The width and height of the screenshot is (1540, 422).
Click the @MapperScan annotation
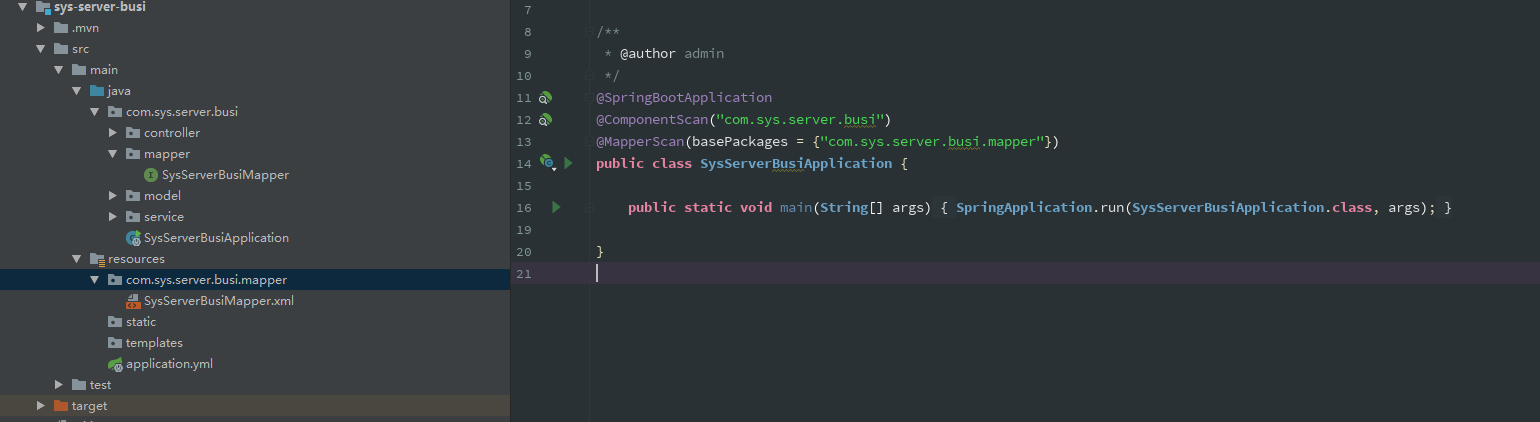coord(640,142)
